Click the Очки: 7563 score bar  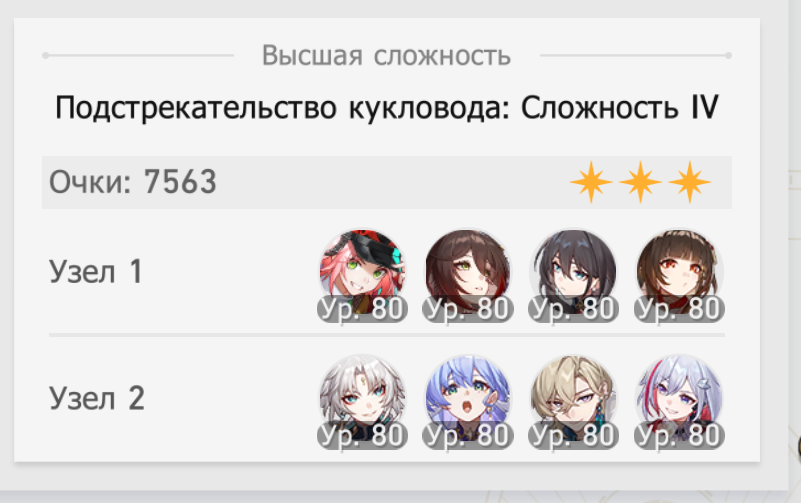pos(387,182)
